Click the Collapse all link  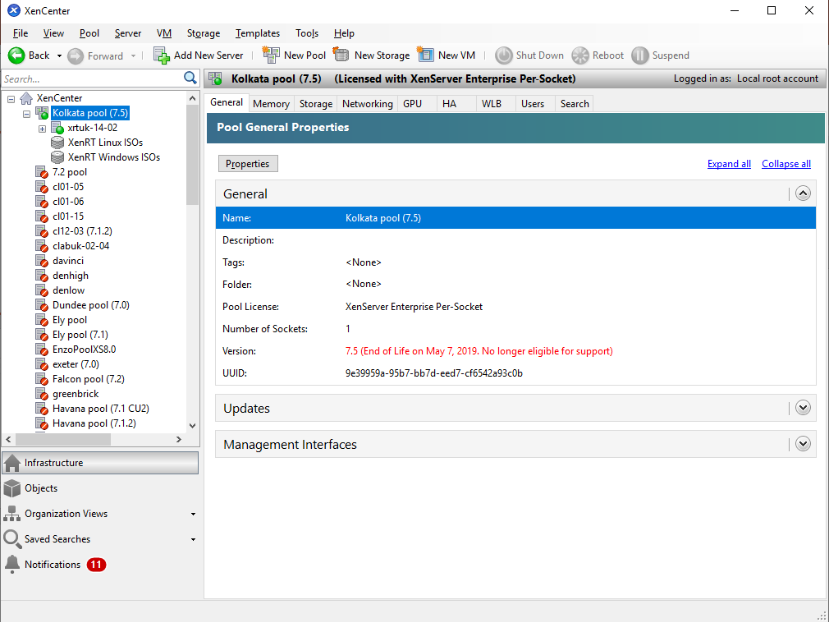[786, 164]
